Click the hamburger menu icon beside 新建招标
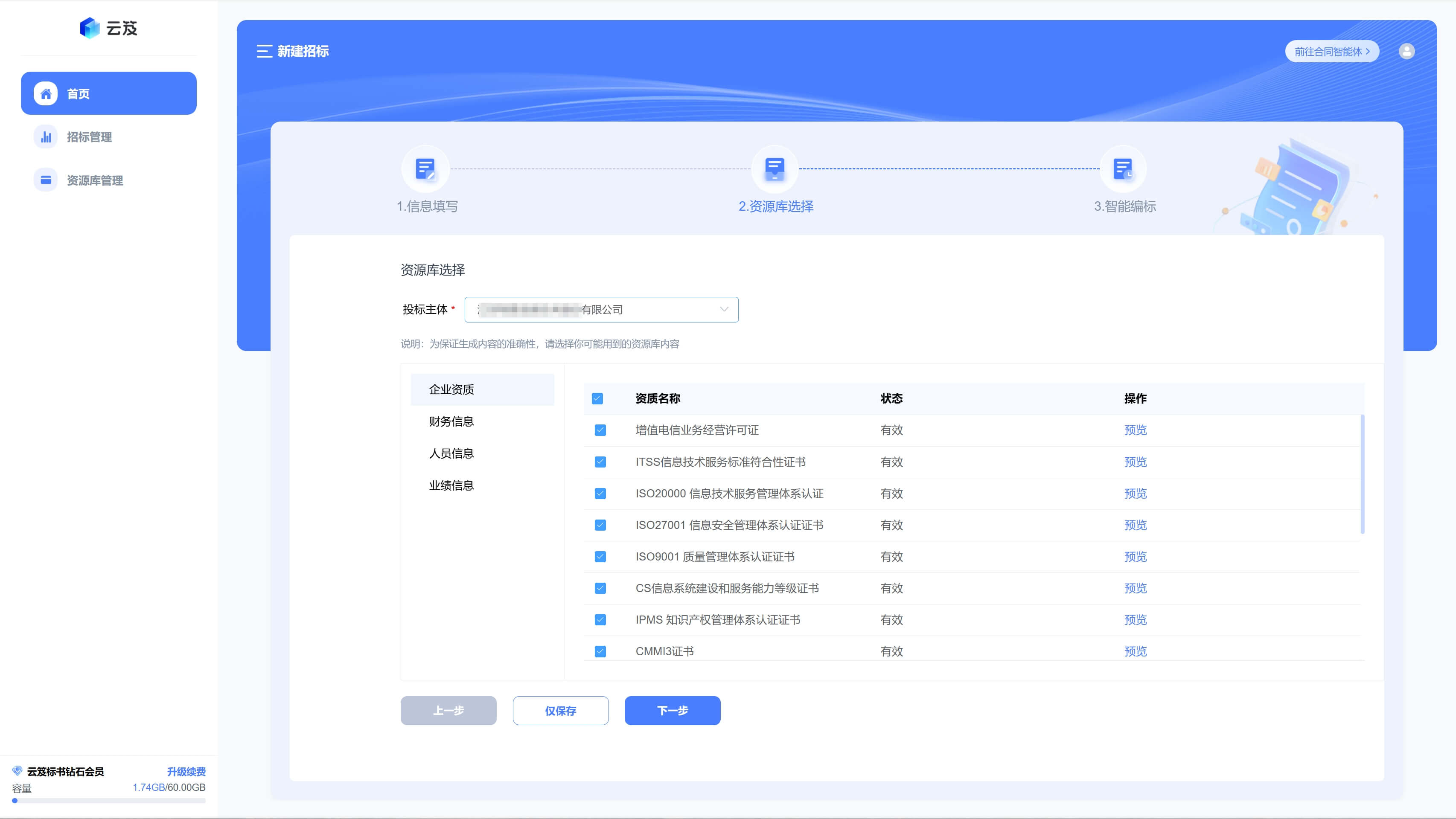The width and height of the screenshot is (1456, 819). [264, 51]
